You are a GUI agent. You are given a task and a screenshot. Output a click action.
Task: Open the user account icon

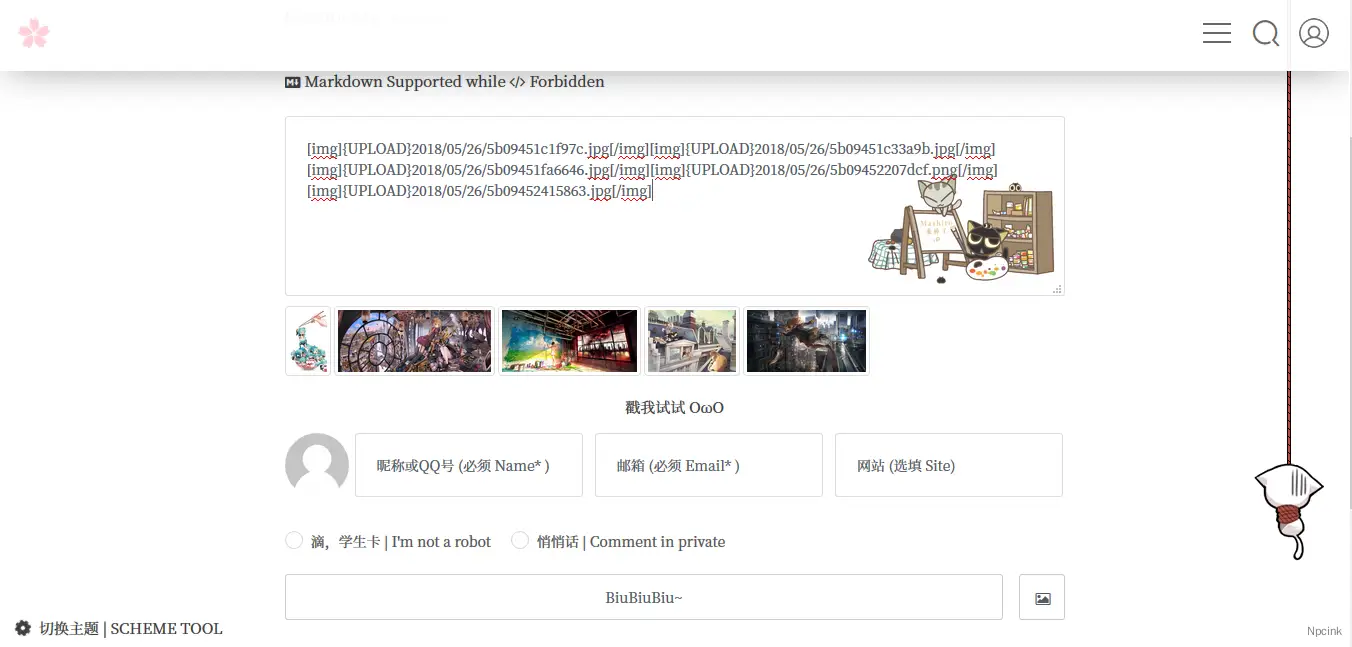pos(1313,33)
